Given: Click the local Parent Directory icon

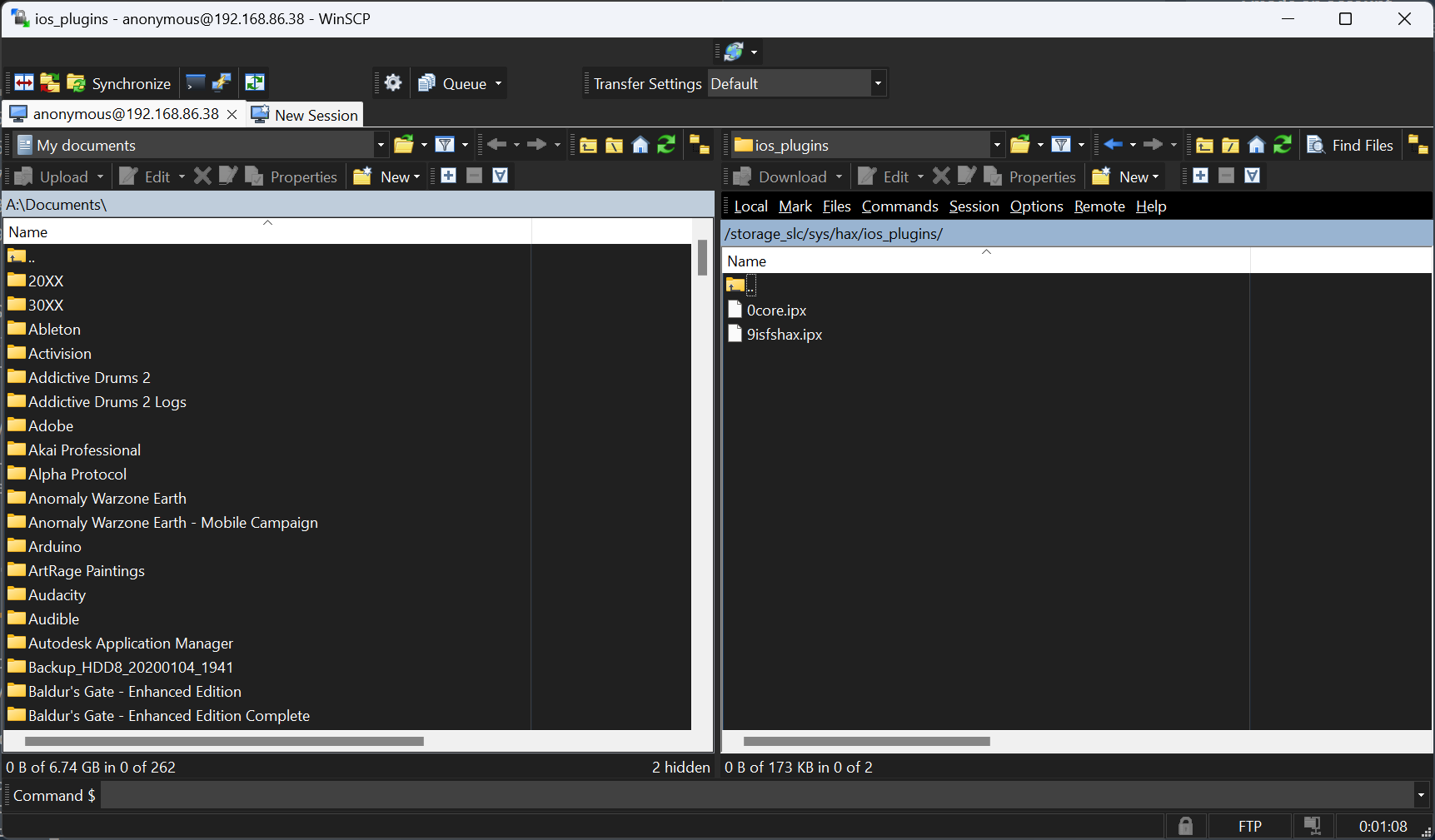Looking at the screenshot, I should pyautogui.click(x=588, y=145).
